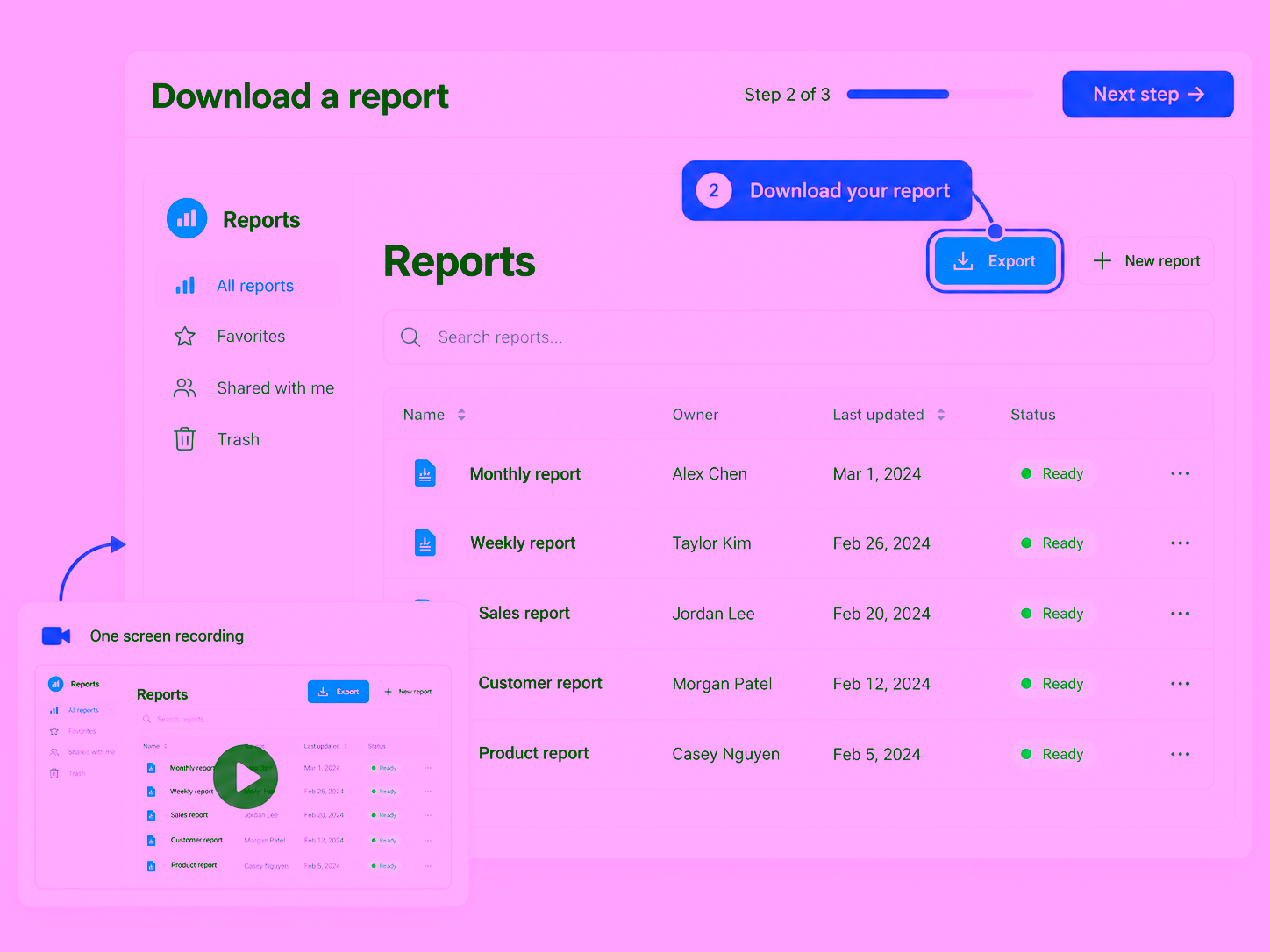The height and width of the screenshot is (952, 1270).
Task: Click the Next step button
Action: point(1147,94)
